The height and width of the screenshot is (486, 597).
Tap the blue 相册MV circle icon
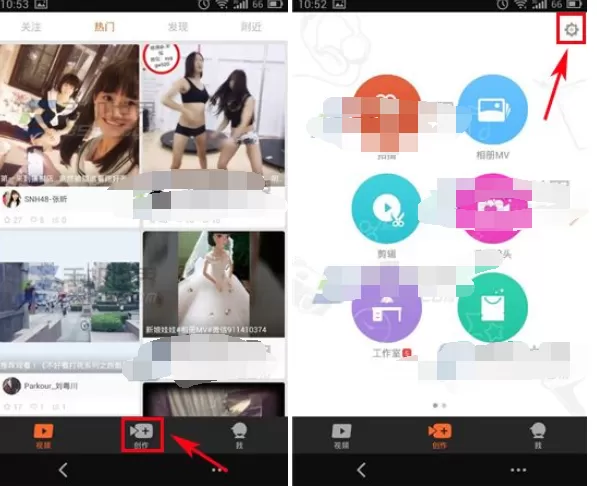point(492,110)
